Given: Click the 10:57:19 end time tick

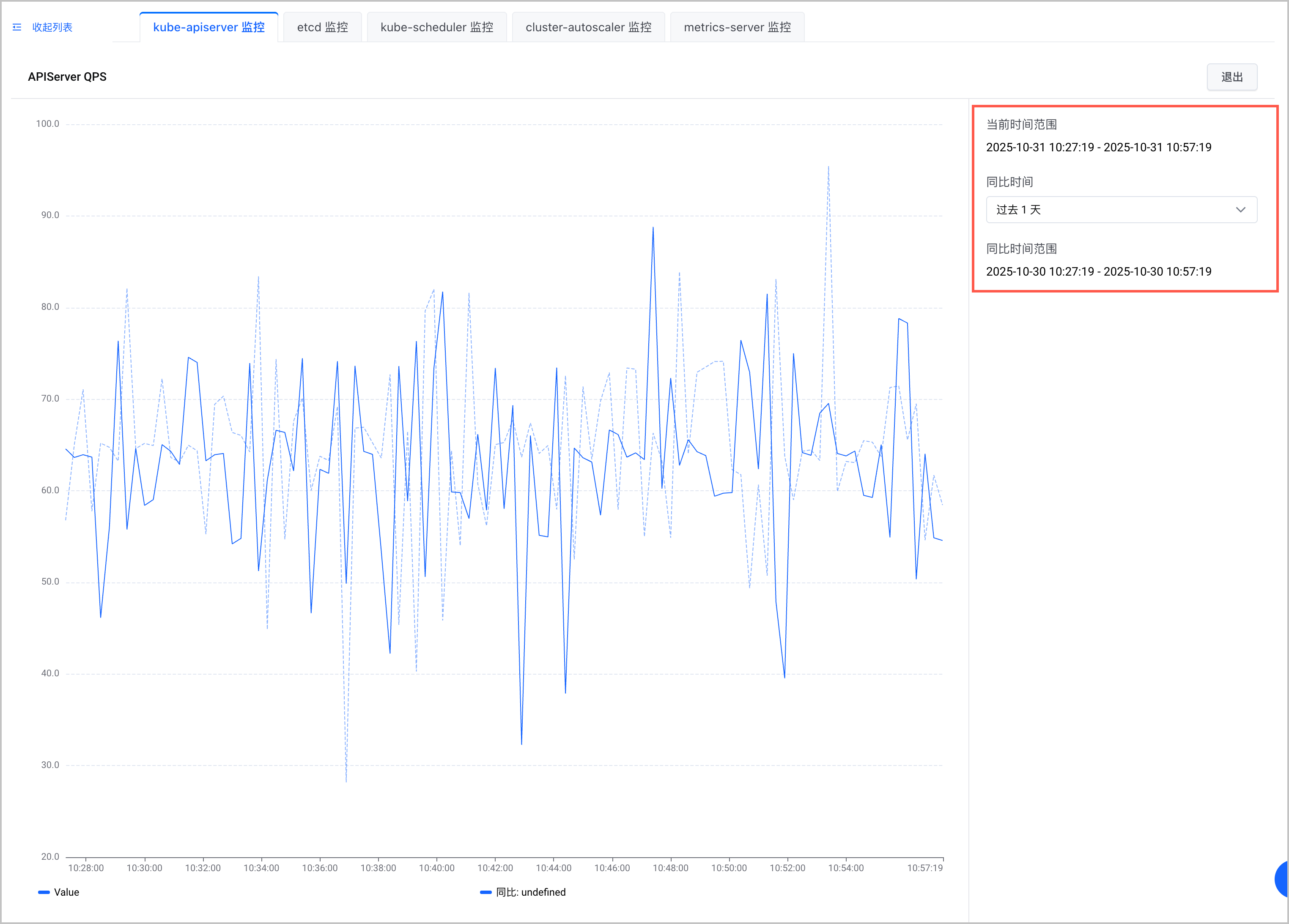Looking at the screenshot, I should 925,868.
